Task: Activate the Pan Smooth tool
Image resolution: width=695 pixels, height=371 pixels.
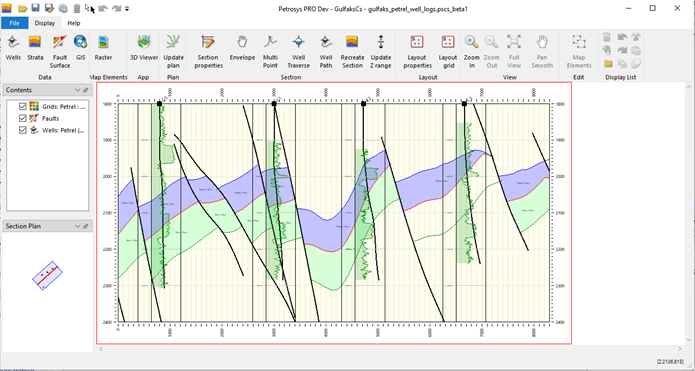Action: click(x=542, y=52)
